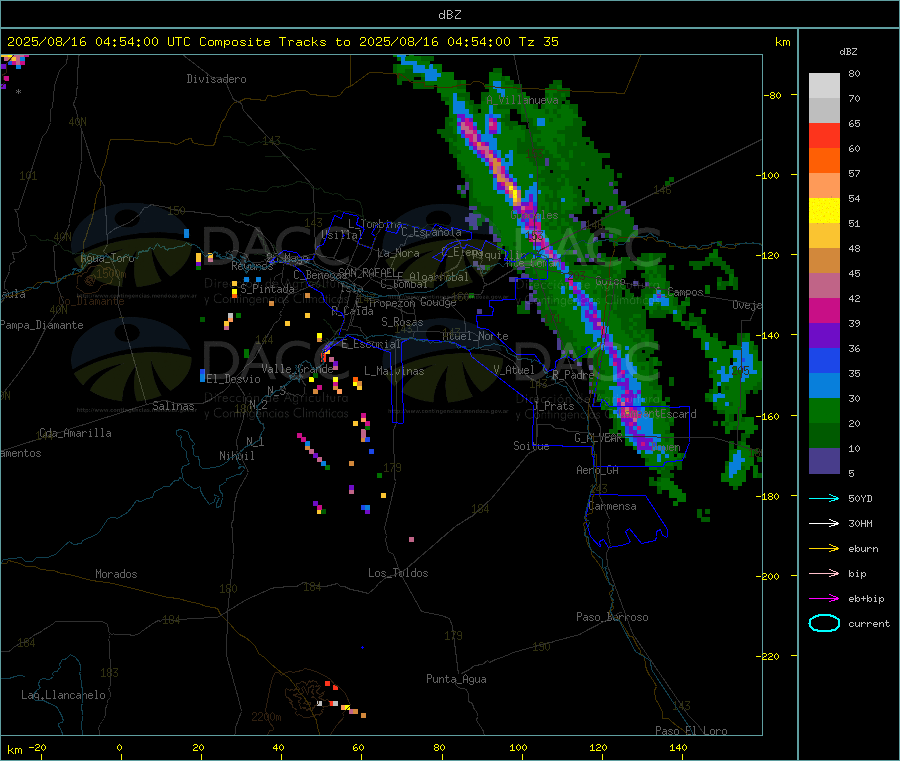Image resolution: width=900 pixels, height=761 pixels.
Task: Select the 'Morados' map label
Action: point(116,574)
